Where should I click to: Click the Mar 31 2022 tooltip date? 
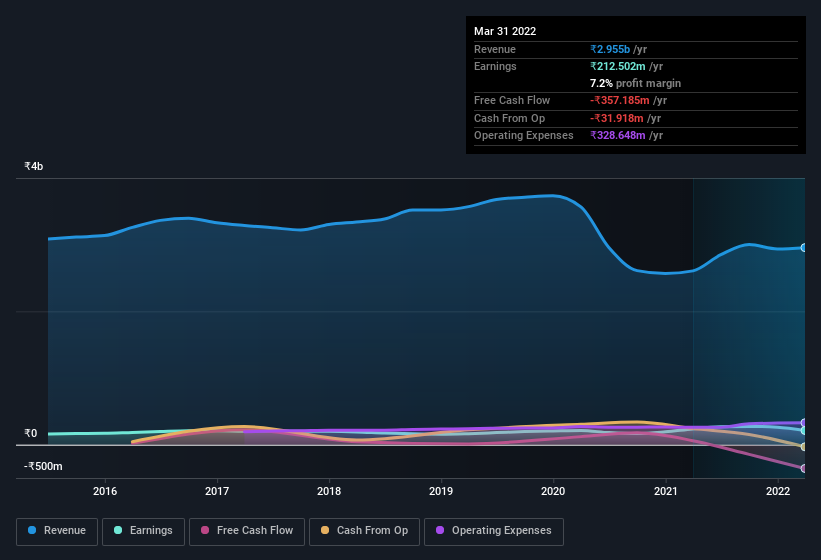pos(505,31)
